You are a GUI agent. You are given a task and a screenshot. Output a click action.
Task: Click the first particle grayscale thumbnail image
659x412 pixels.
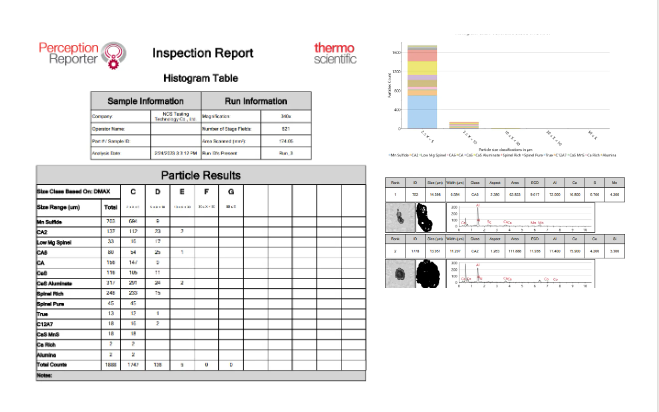point(401,215)
